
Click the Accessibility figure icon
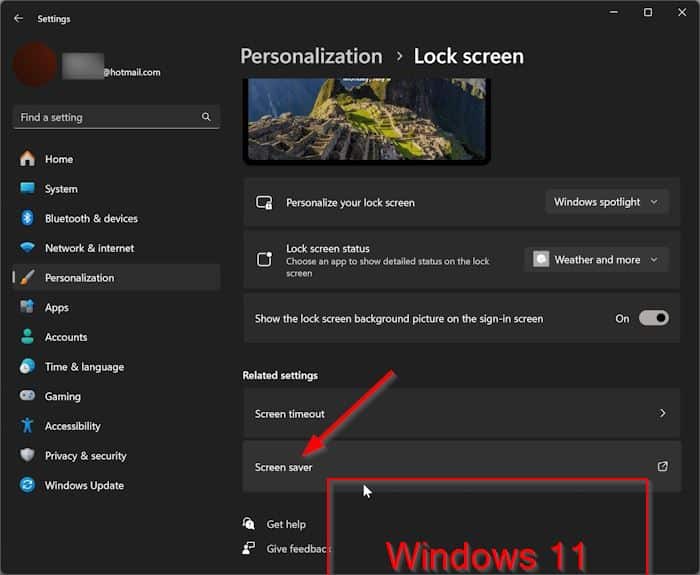pyautogui.click(x=27, y=425)
